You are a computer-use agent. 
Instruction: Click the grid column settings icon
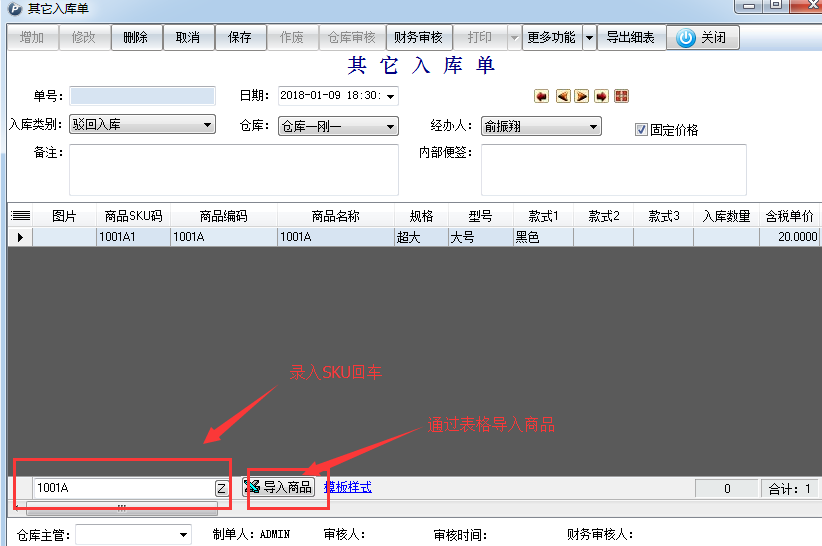[20, 216]
